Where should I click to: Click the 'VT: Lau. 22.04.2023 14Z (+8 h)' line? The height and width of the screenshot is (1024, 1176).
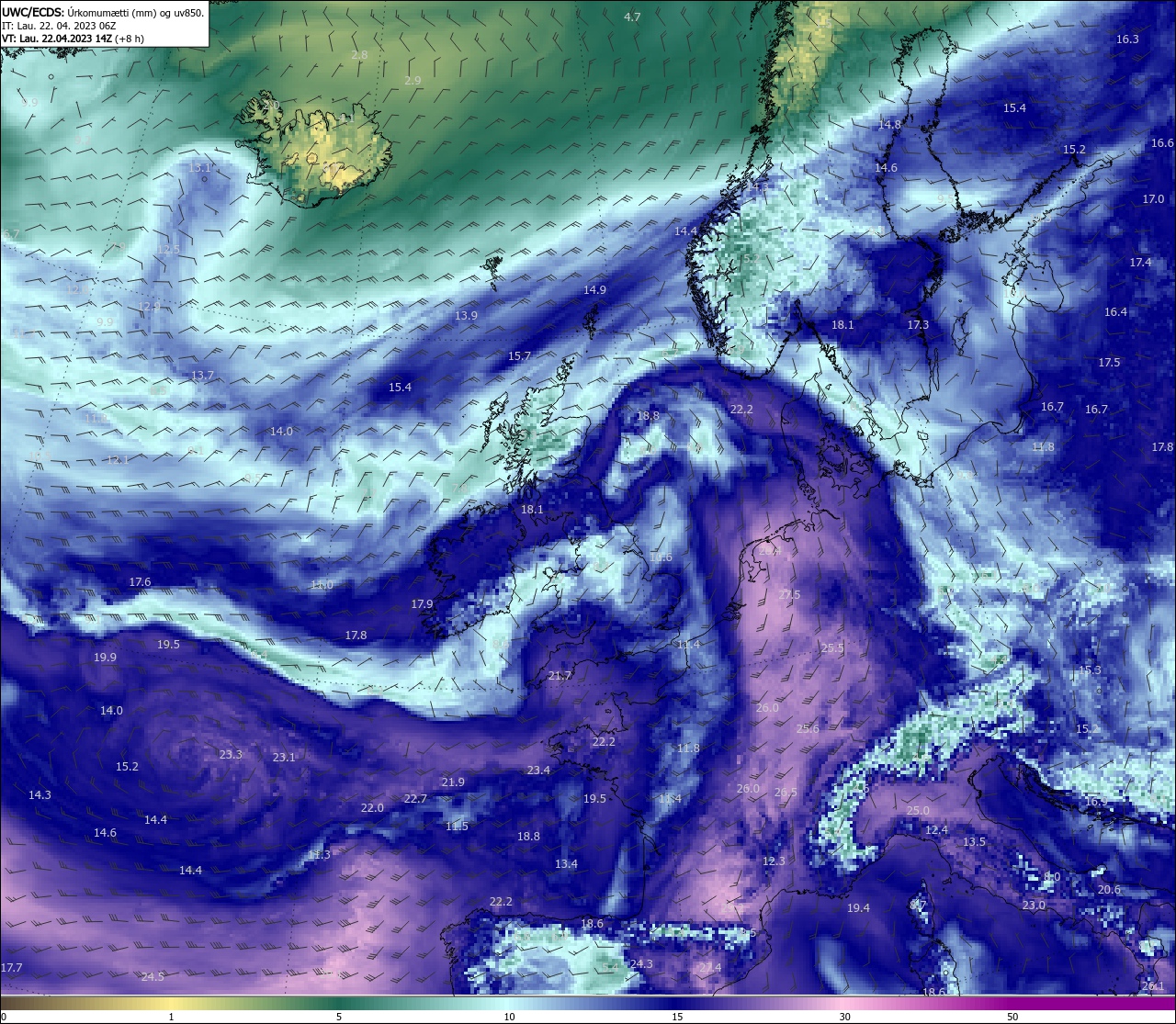click(x=73, y=39)
